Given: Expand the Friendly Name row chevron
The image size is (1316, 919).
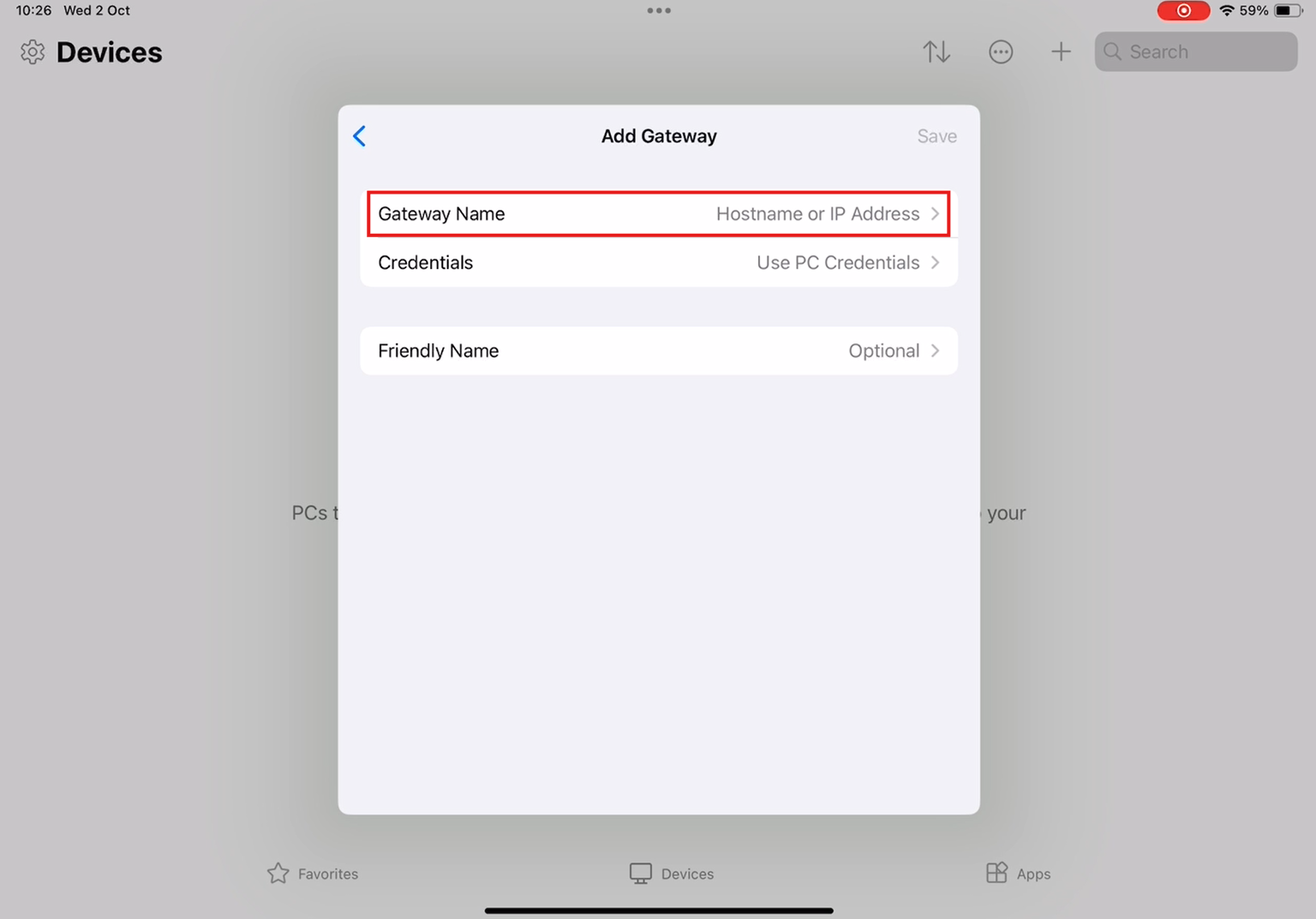Looking at the screenshot, I should [x=936, y=351].
